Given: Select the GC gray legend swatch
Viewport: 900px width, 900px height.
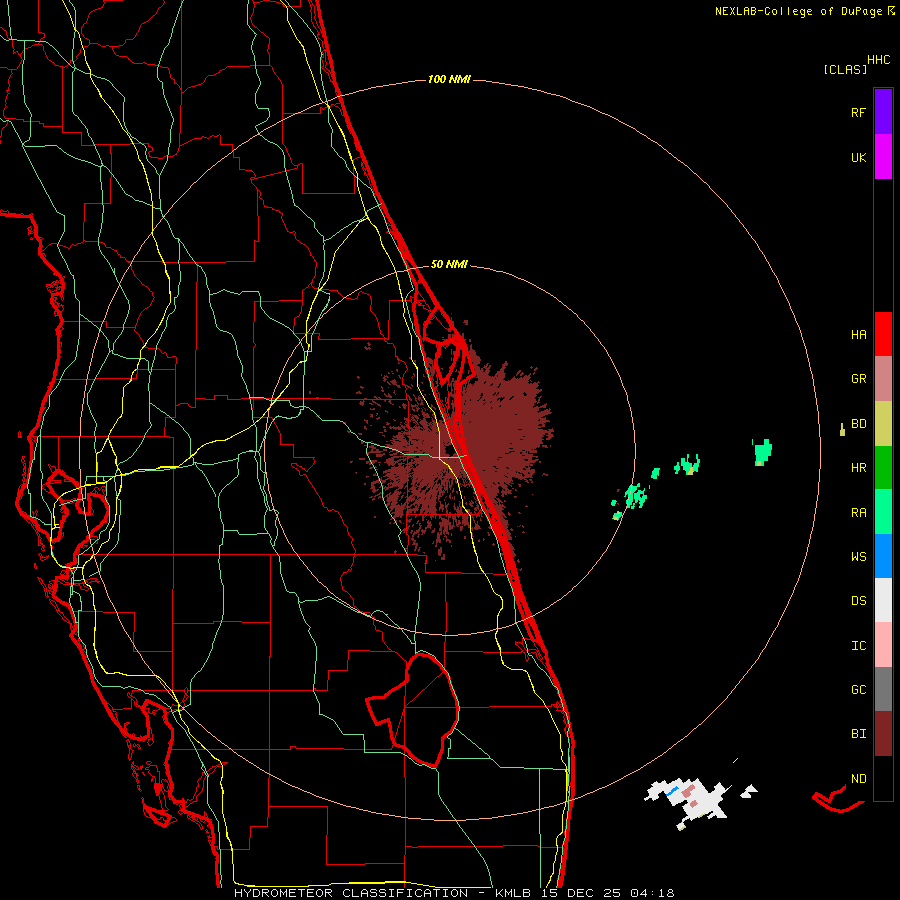Looking at the screenshot, I should click(x=883, y=689).
